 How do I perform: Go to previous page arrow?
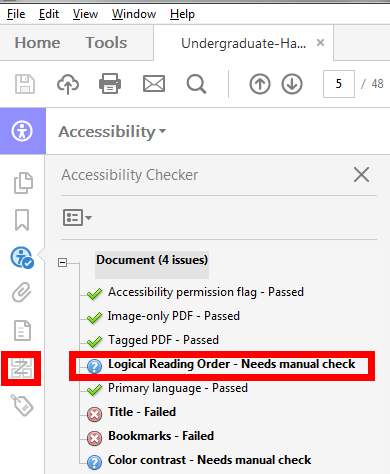[260, 84]
